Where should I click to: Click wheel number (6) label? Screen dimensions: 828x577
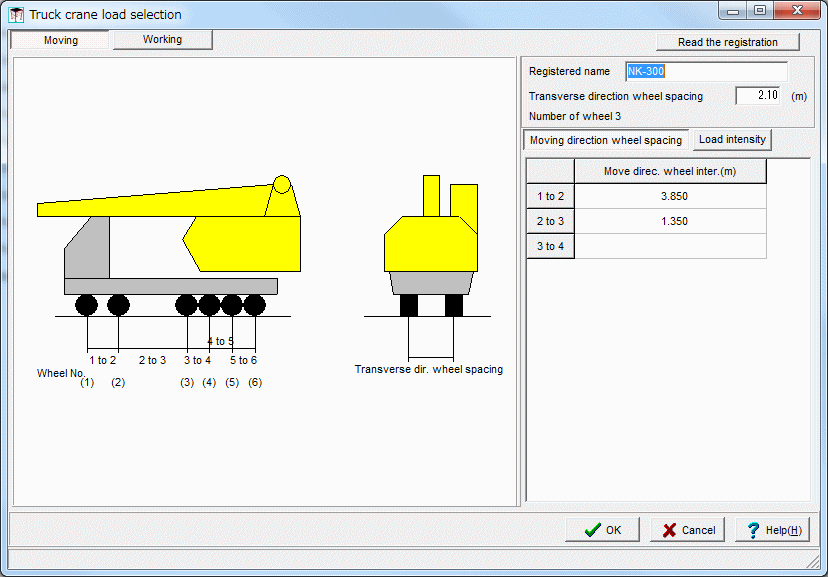tap(255, 383)
